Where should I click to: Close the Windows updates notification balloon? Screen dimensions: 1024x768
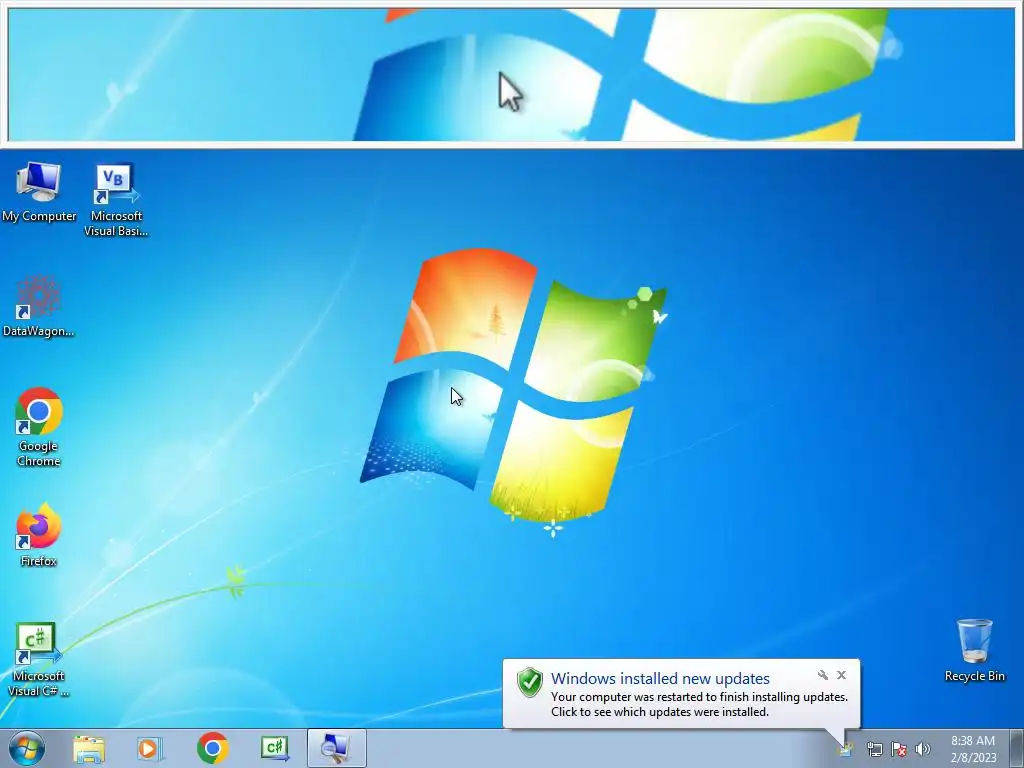click(x=841, y=675)
